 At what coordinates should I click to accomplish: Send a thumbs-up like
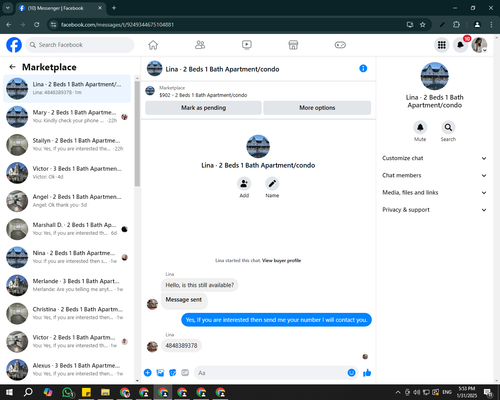[367, 373]
